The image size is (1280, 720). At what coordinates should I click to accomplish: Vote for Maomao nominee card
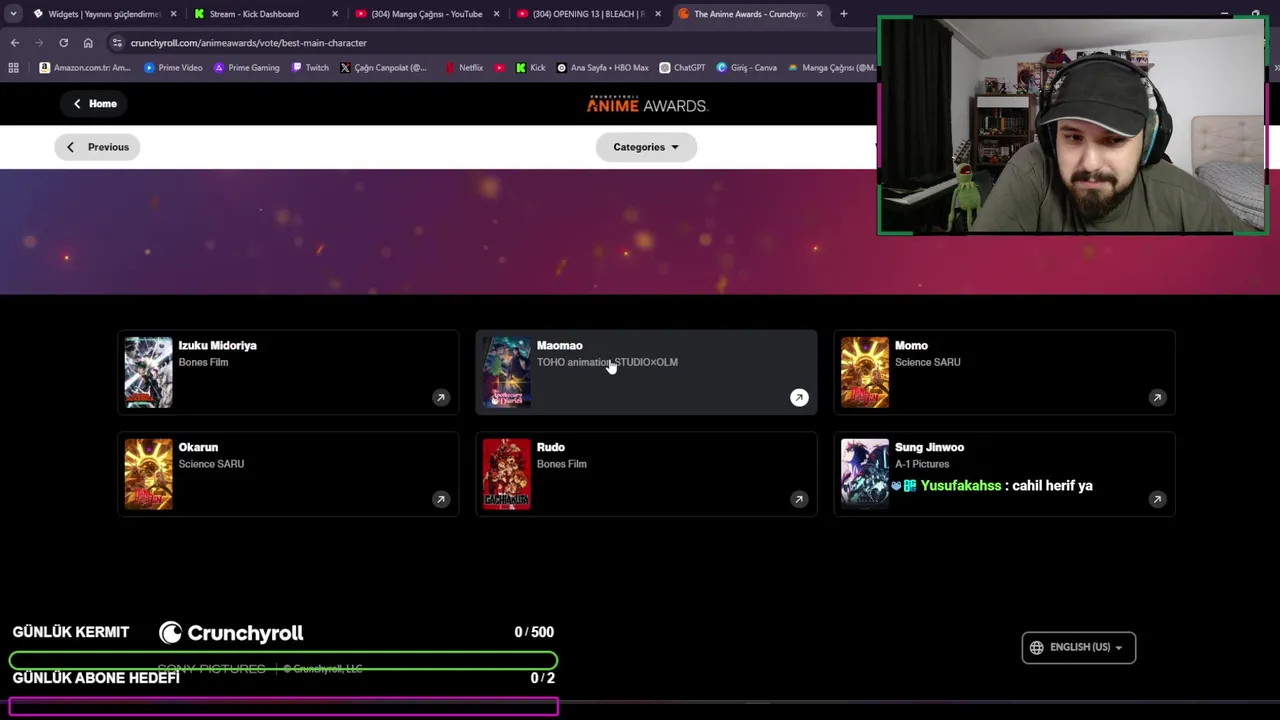tap(646, 372)
